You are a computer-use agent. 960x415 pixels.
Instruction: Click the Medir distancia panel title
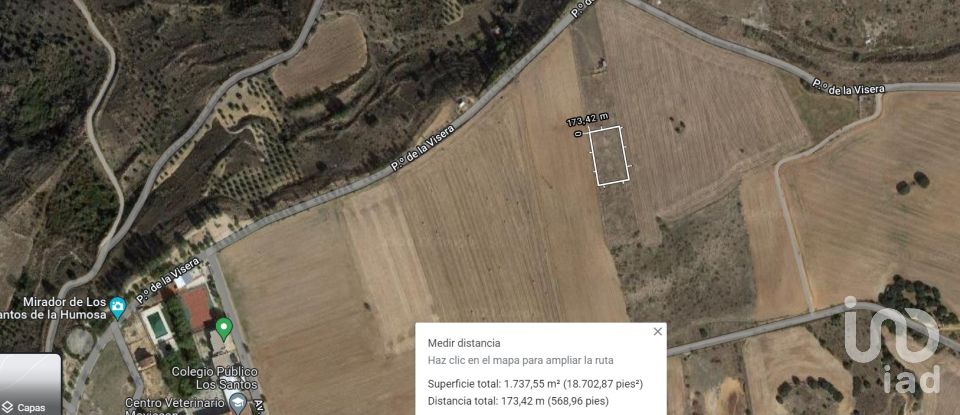[463, 343]
